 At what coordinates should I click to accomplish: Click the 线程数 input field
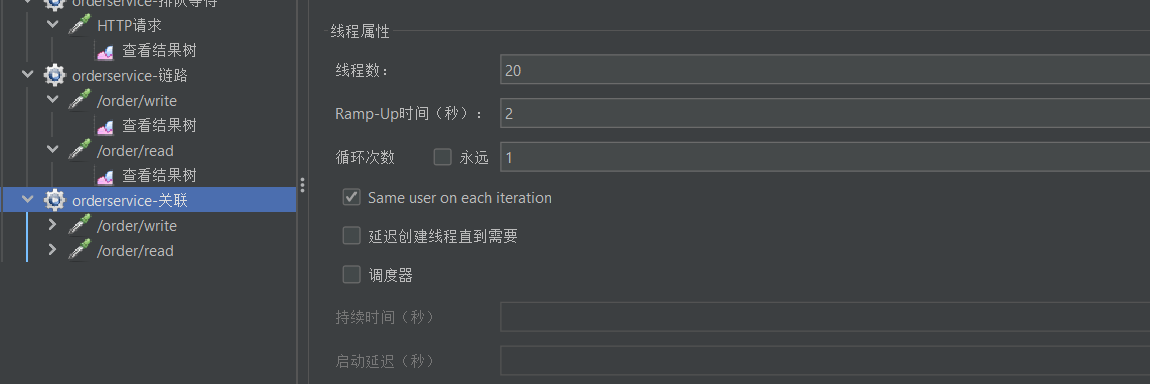tap(825, 70)
